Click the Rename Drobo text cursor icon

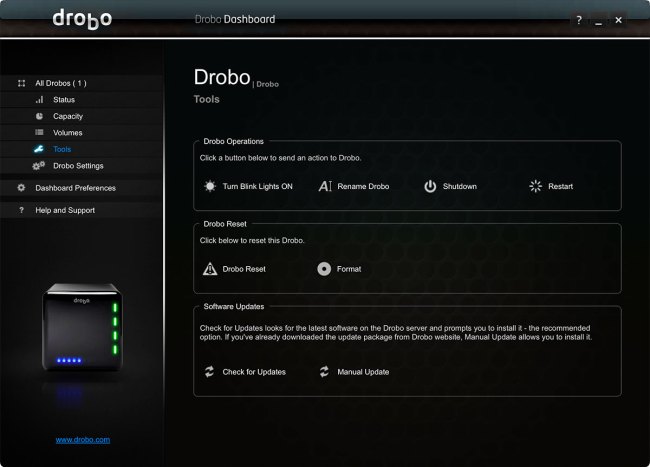pos(325,186)
